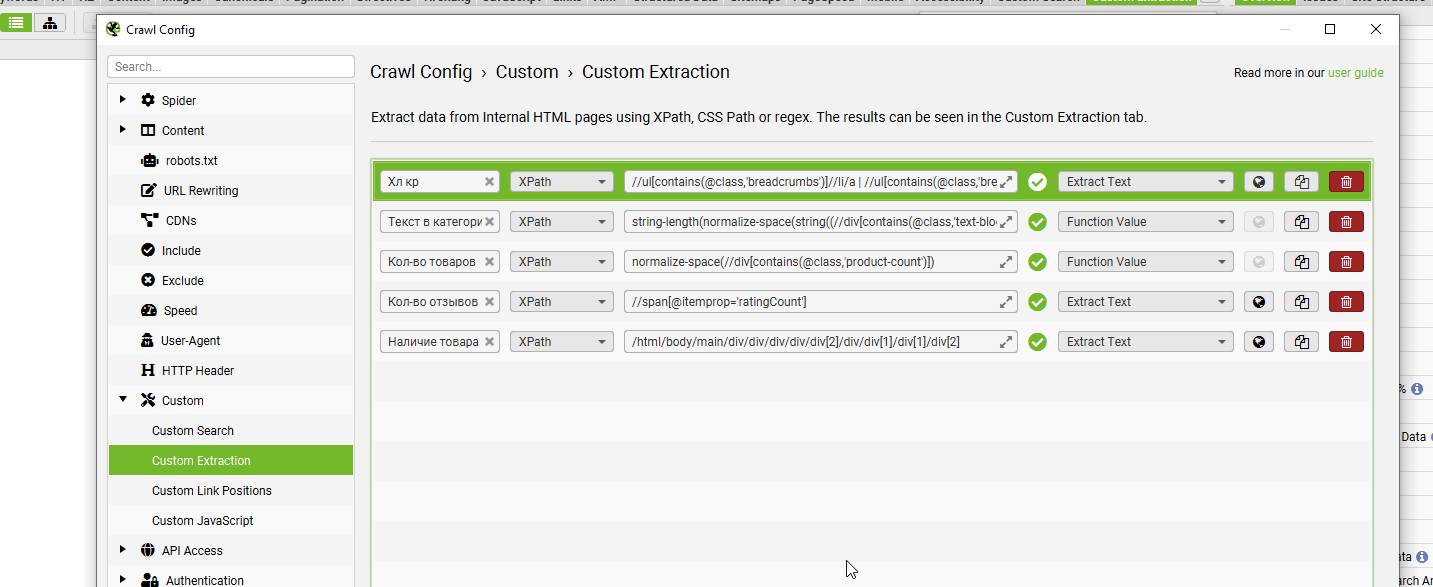The height and width of the screenshot is (587, 1433).
Task: Delete the 'Хл кр' extractor row
Action: pos(1346,182)
